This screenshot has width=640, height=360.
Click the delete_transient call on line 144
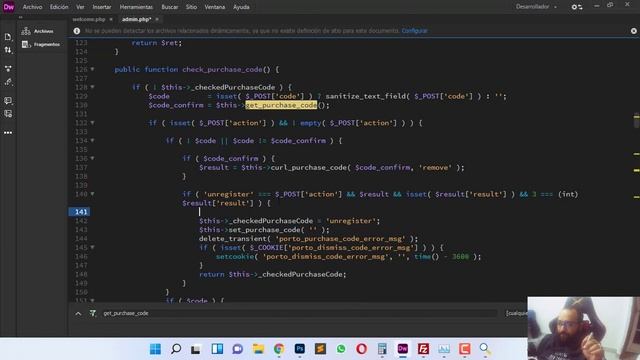point(232,239)
